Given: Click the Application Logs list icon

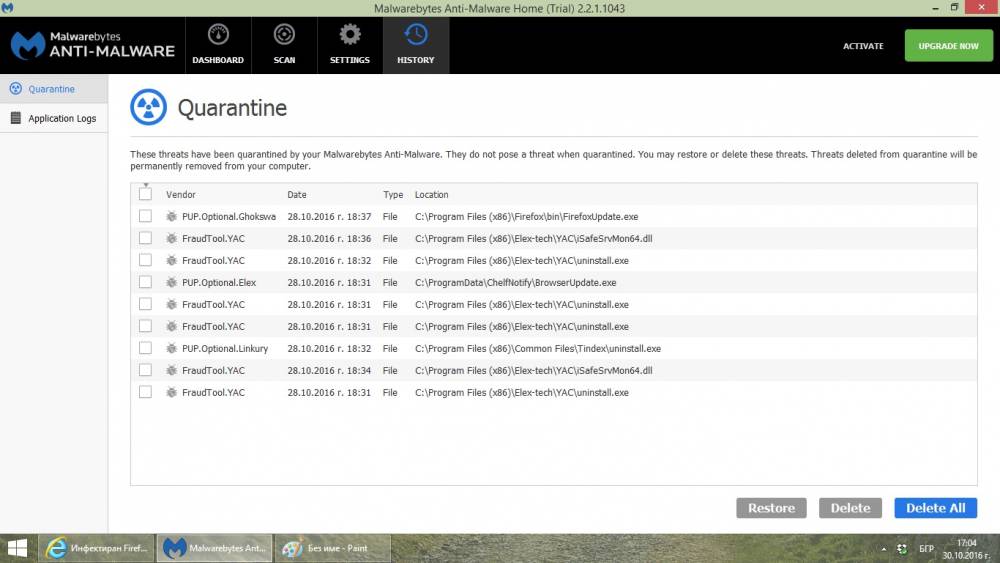Looking at the screenshot, I should [x=16, y=118].
